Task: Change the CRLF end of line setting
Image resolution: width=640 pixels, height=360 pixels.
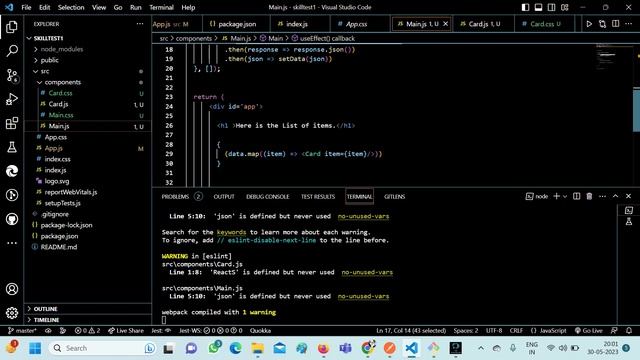Action: pyautogui.click(x=516, y=331)
